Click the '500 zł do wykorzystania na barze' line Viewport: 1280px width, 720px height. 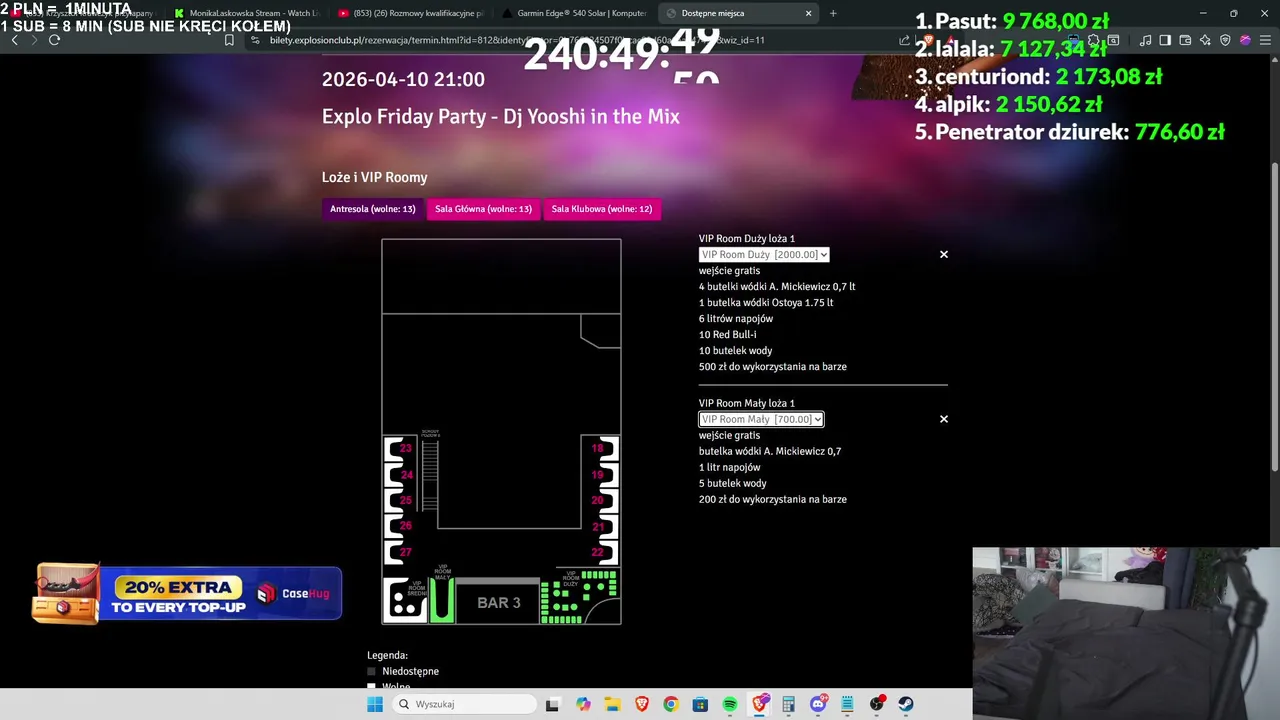click(773, 367)
